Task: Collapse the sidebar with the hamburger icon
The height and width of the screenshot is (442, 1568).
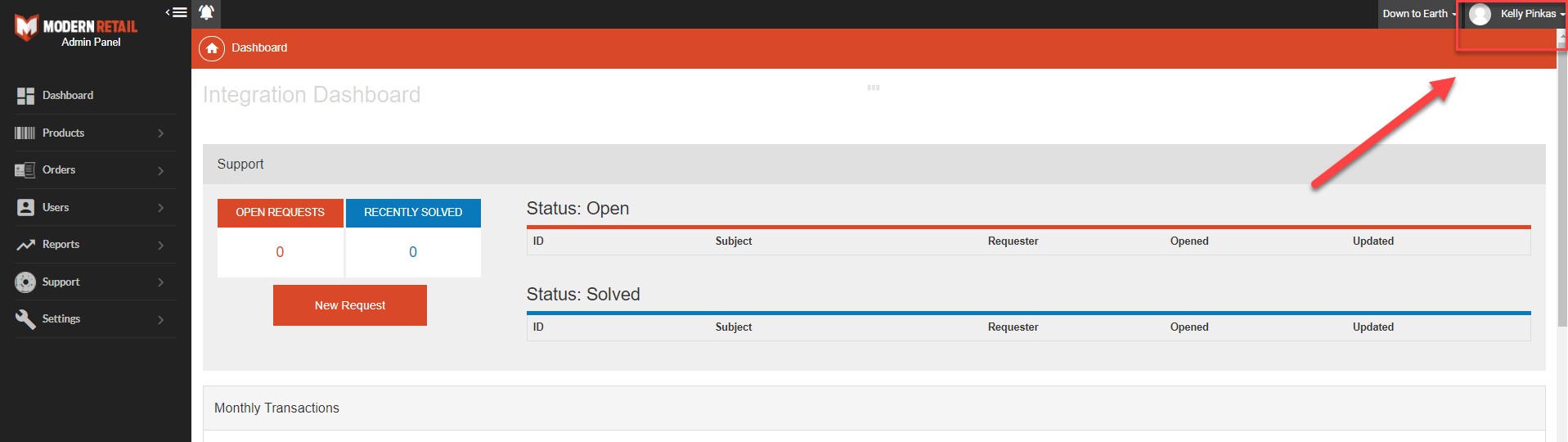Action: click(x=177, y=12)
